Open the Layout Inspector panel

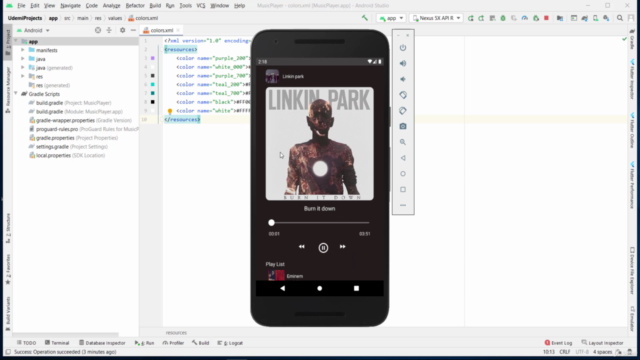602,343
